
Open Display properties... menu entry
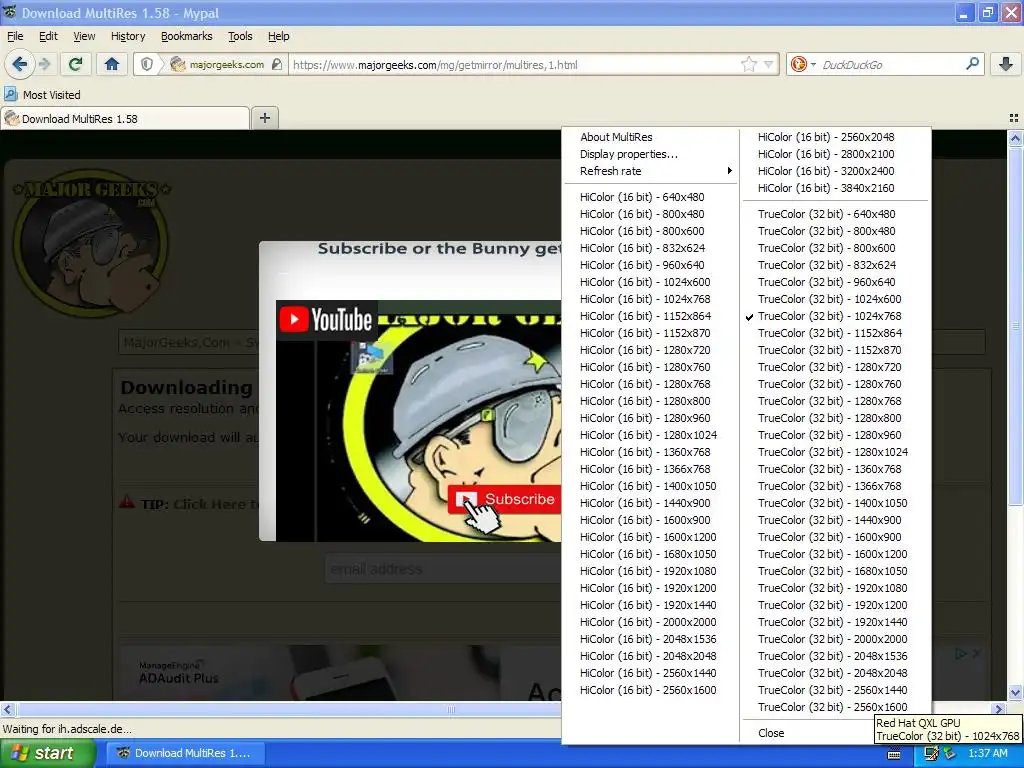coord(650,154)
